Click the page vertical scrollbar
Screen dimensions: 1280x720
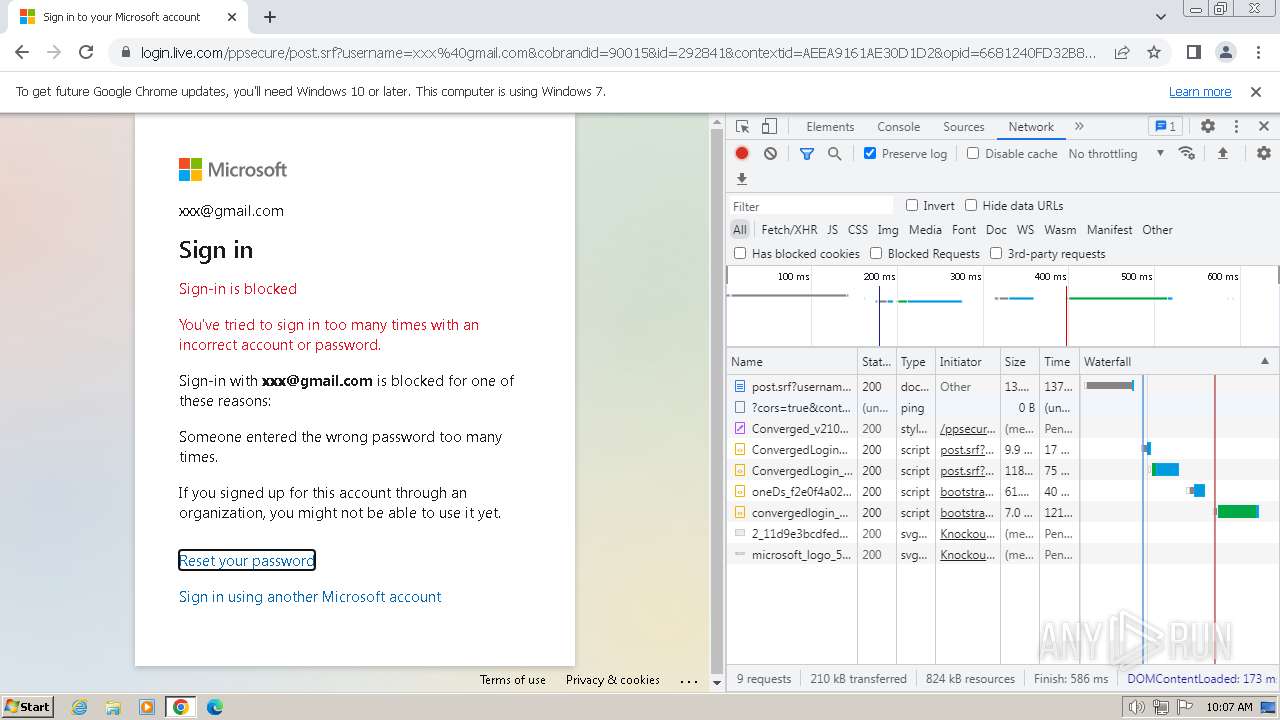pos(716,401)
